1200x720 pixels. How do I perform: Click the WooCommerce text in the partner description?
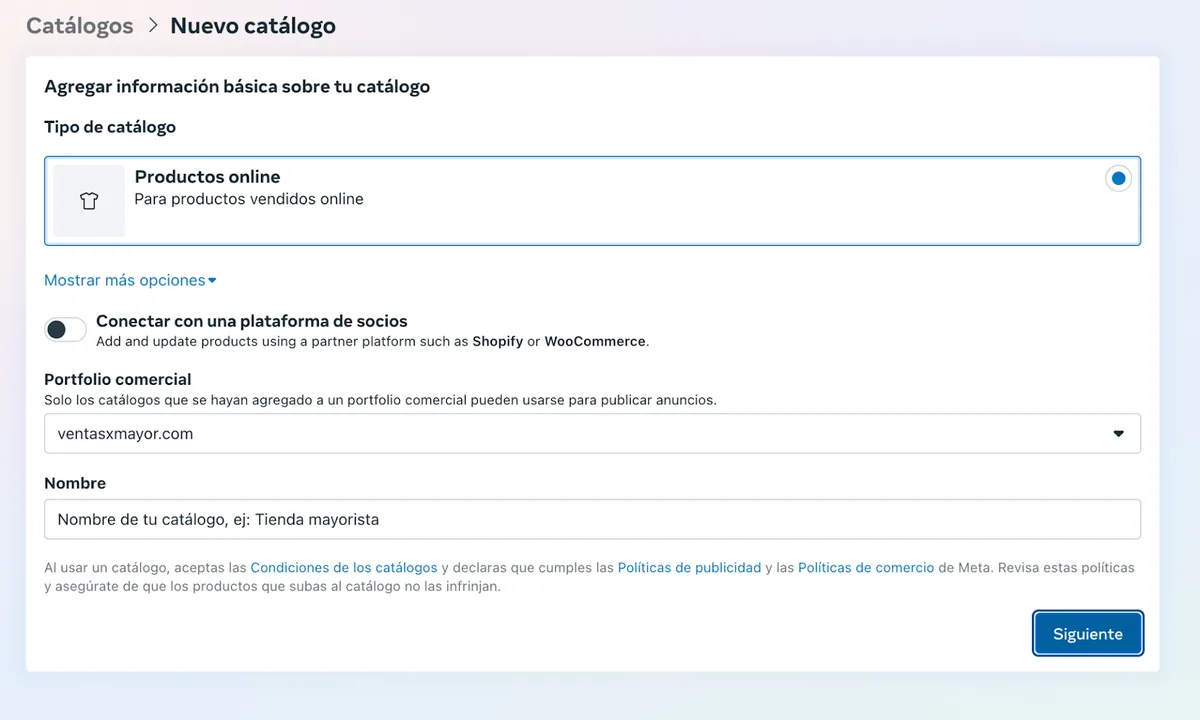594,341
